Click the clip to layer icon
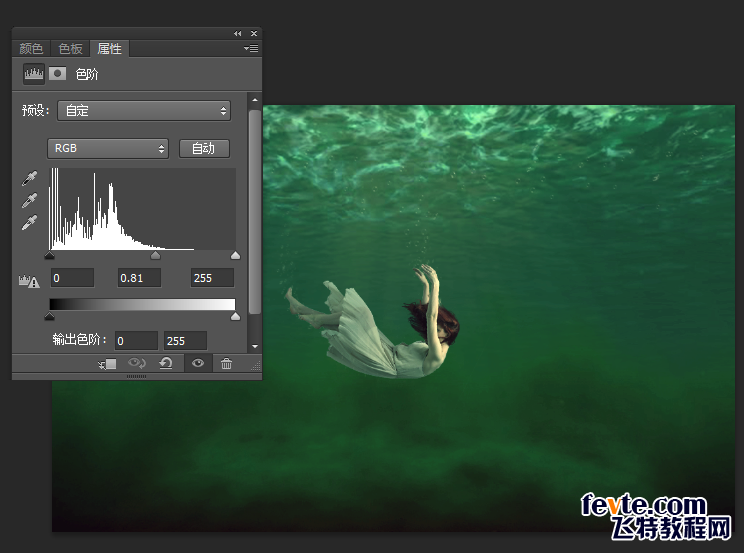The width and height of the screenshot is (744, 553). tap(109, 364)
